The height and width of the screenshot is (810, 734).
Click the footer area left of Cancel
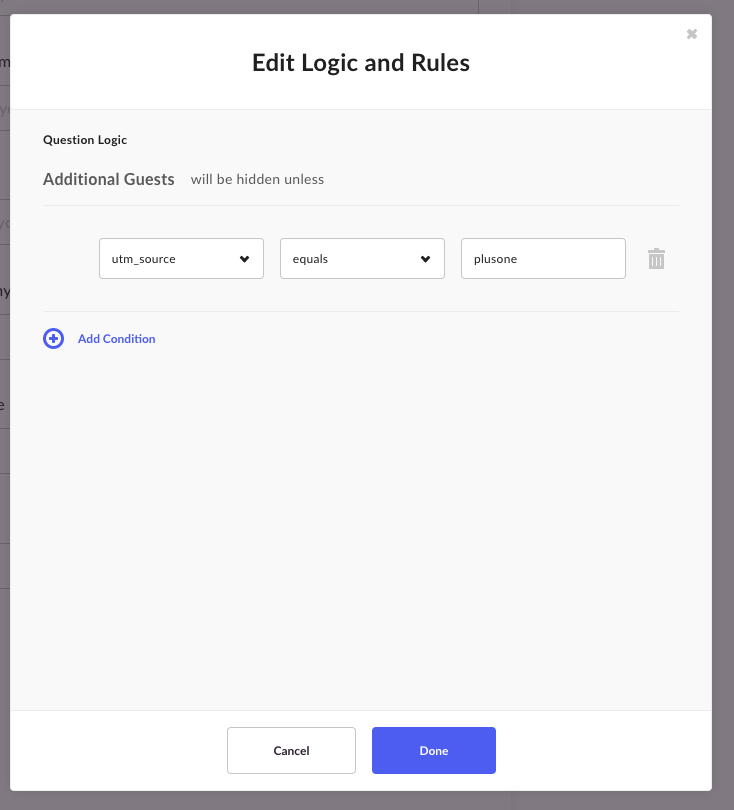119,751
